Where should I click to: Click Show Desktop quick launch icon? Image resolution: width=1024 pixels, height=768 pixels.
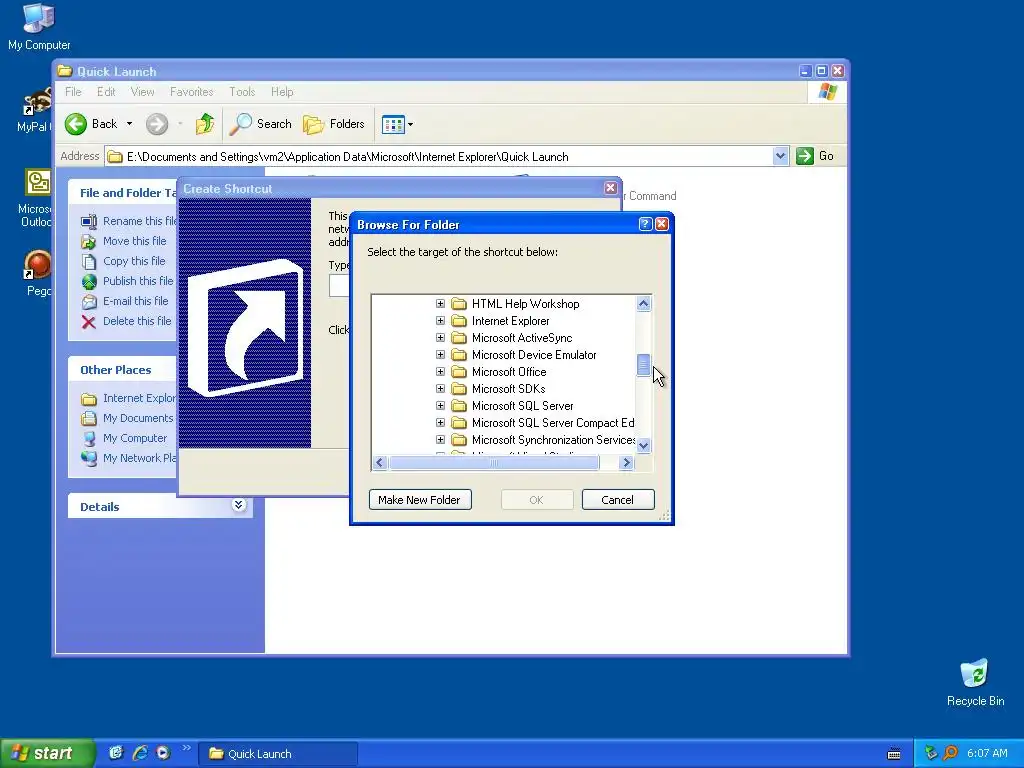pos(116,753)
